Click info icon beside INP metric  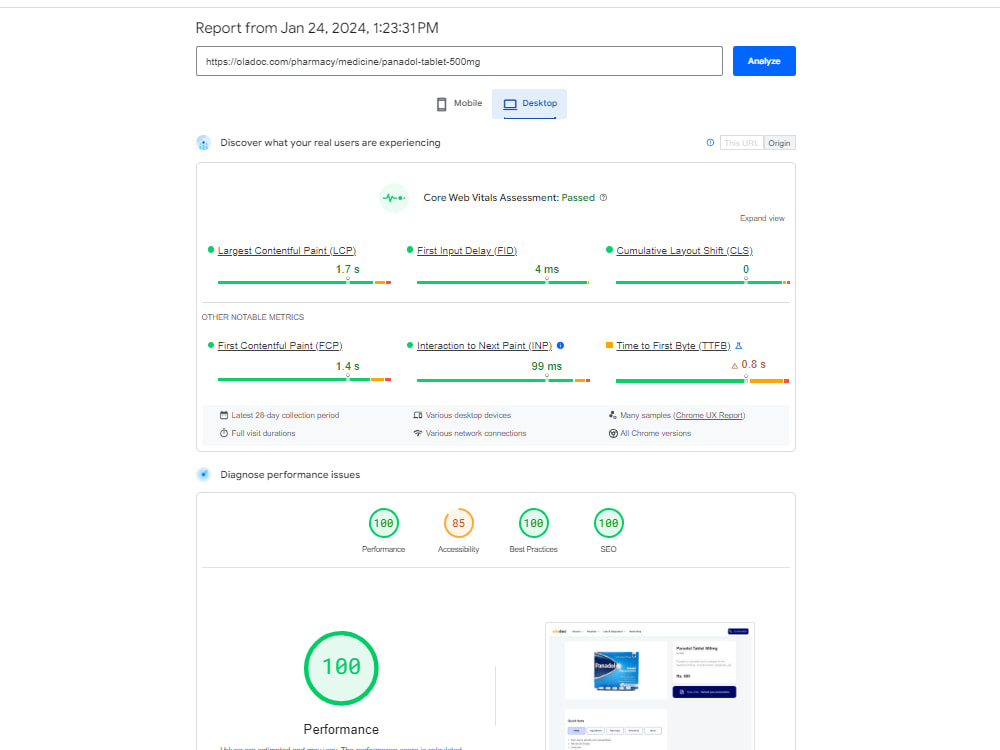click(561, 346)
